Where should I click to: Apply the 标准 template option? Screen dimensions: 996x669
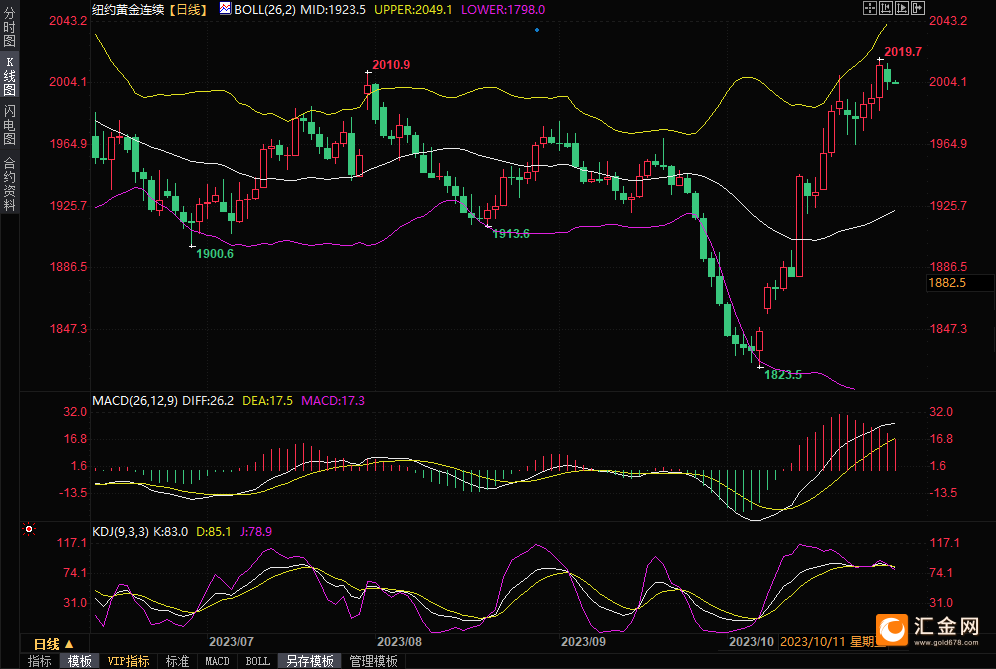click(177, 661)
